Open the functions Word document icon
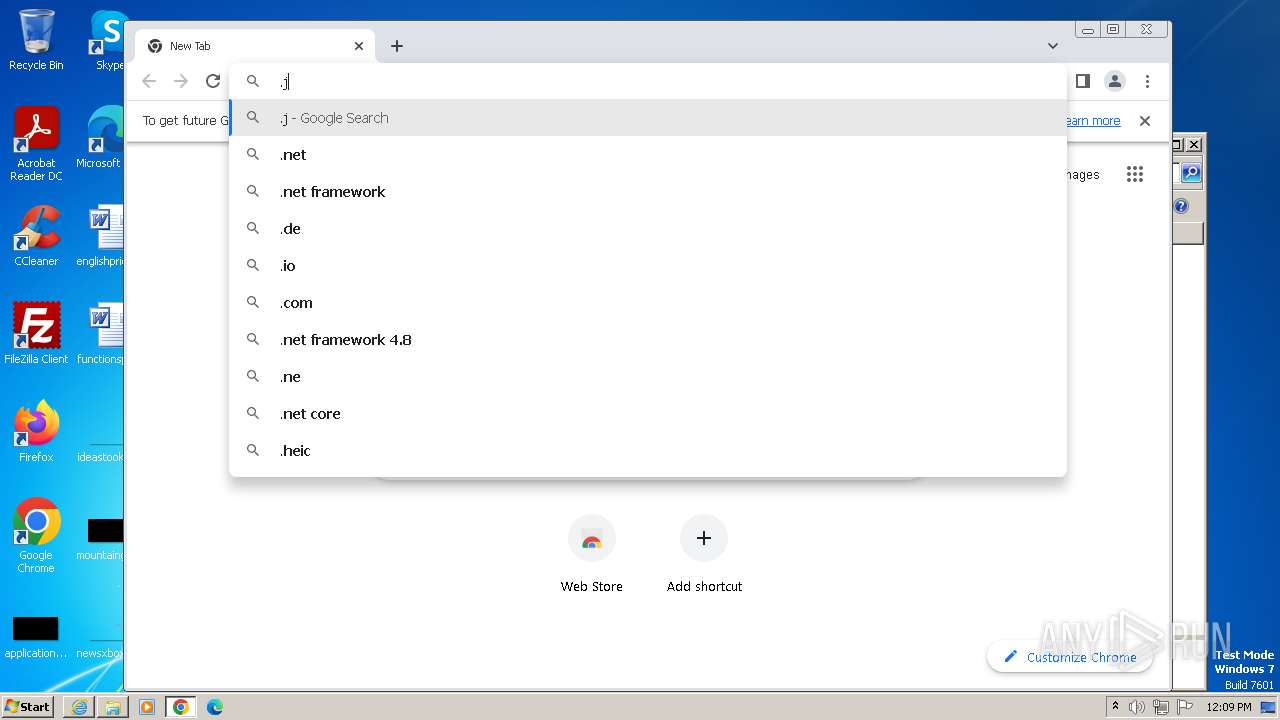This screenshot has width=1280, height=720. tap(102, 333)
